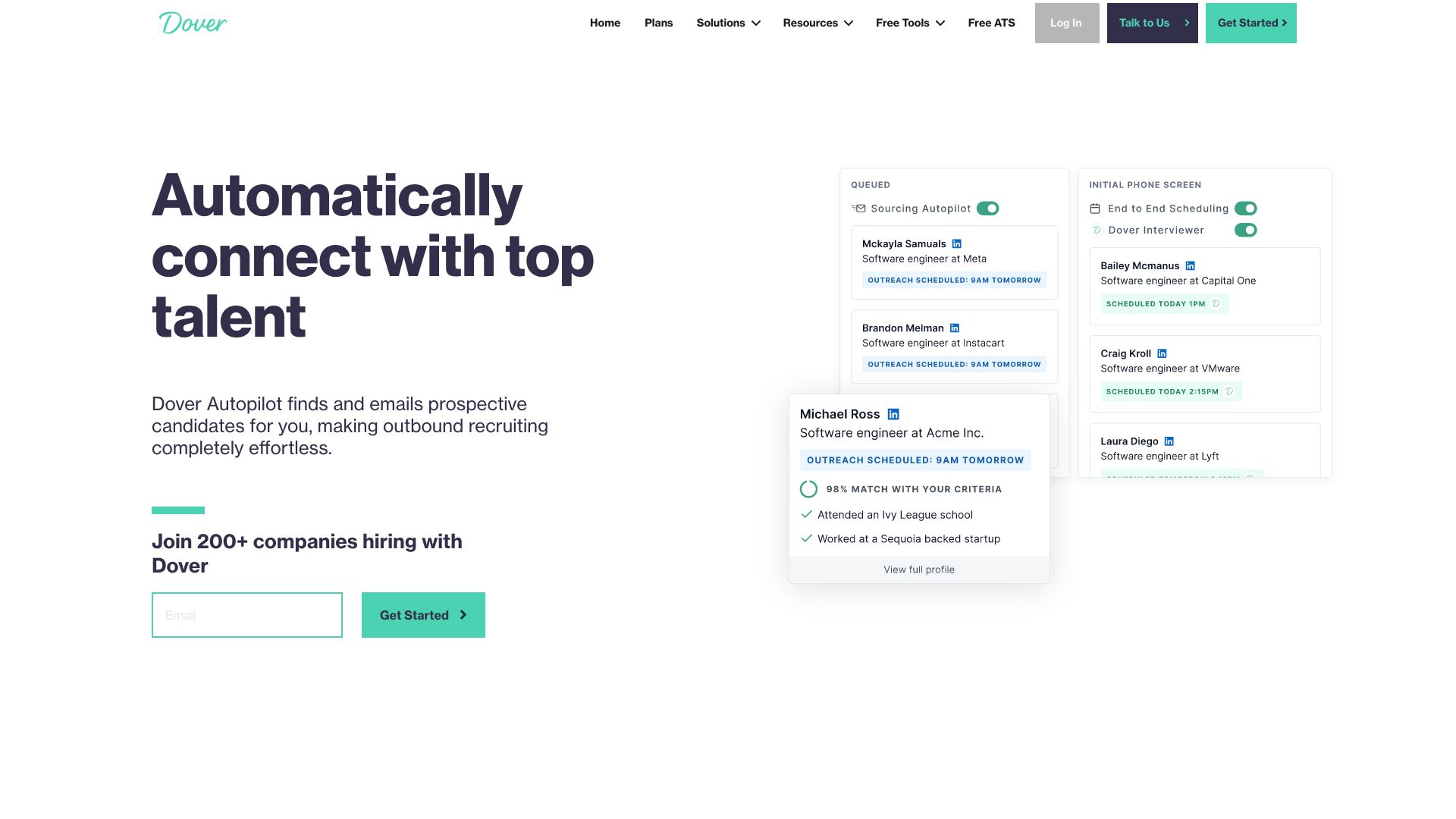
Task: Toggle the End to End Scheduling switch off
Action: [x=1245, y=208]
